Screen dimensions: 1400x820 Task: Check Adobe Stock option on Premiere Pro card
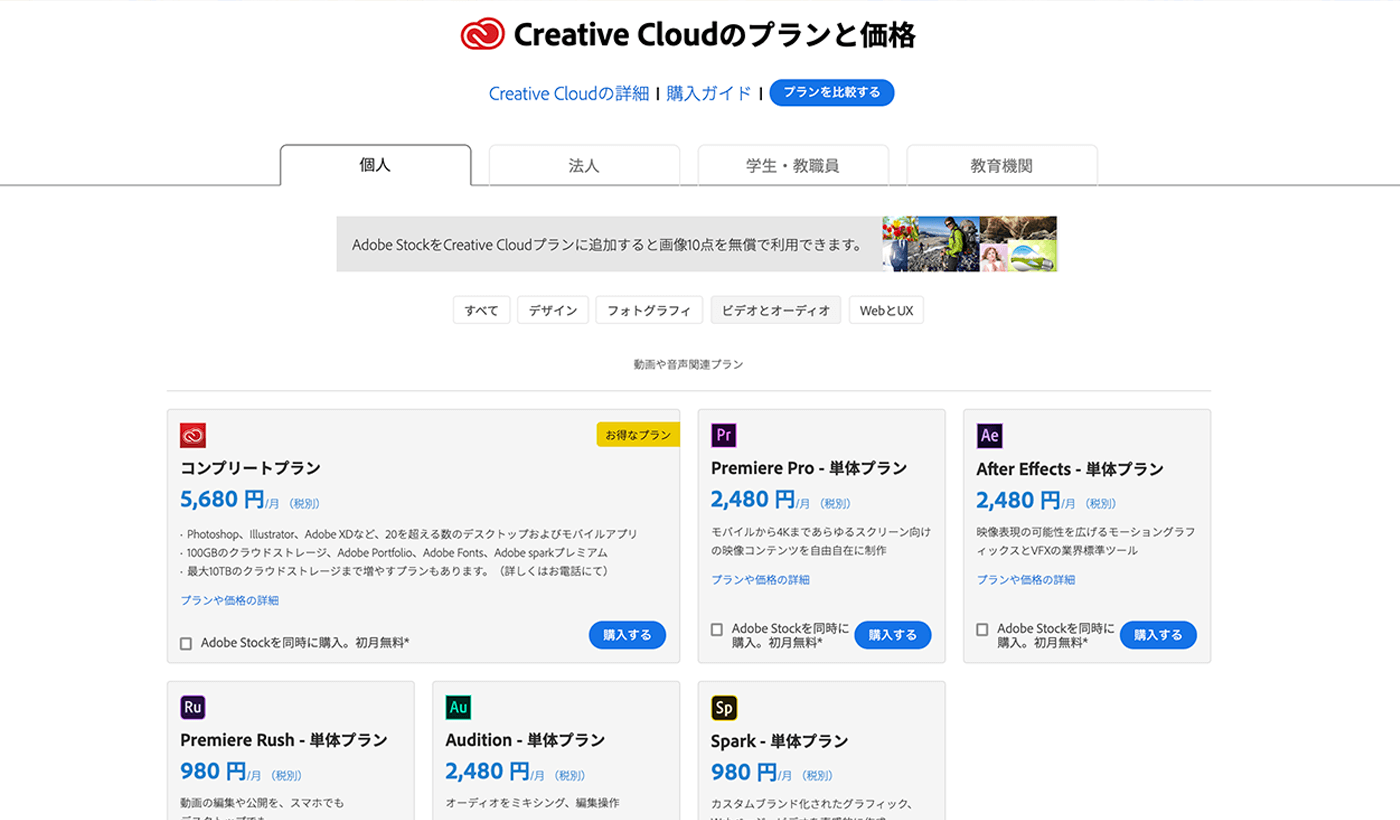[x=717, y=629]
